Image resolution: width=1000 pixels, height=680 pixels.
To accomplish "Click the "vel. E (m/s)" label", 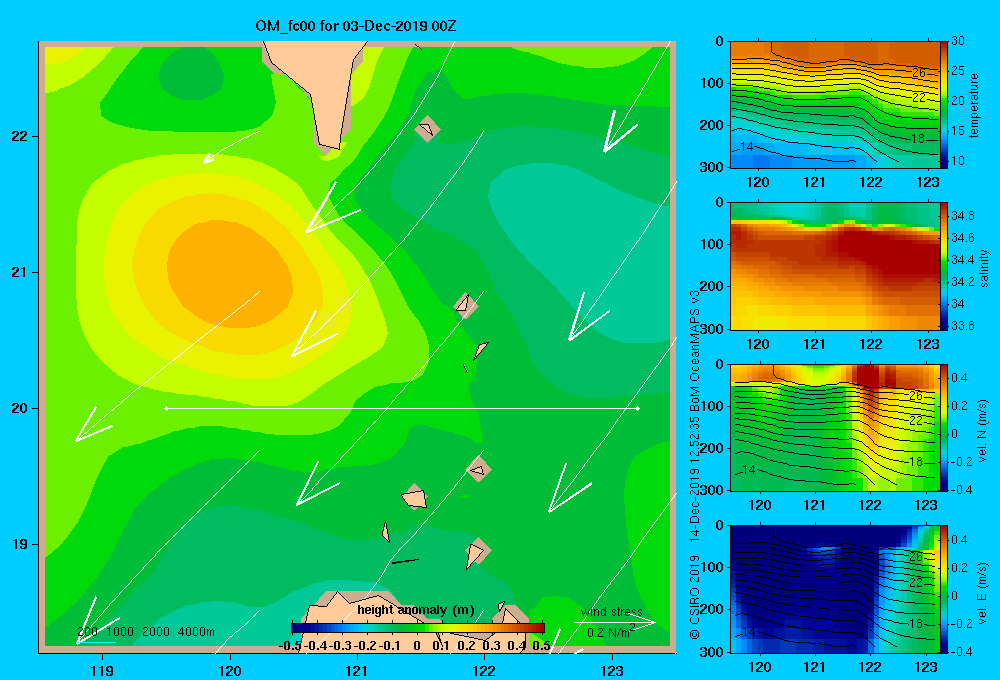I will click(982, 593).
